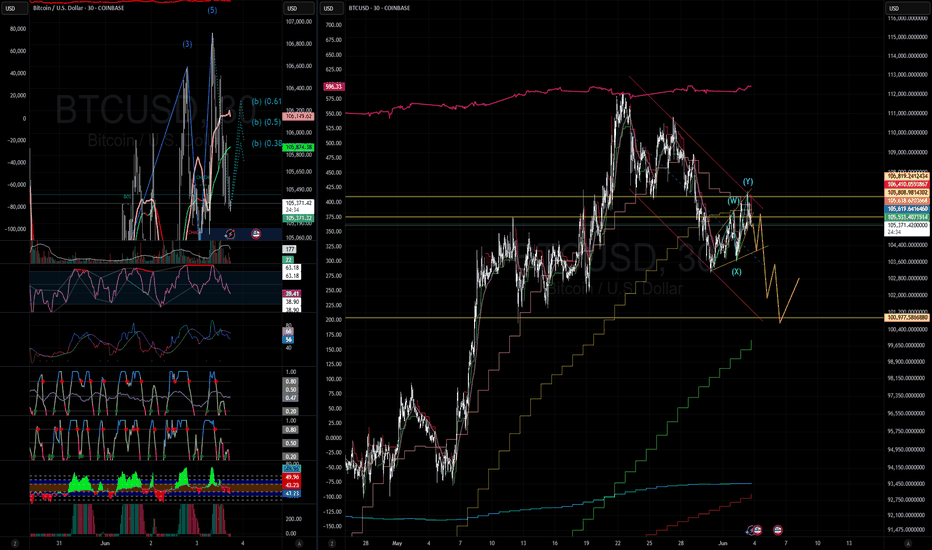Click the pink 106,149.62 price label
The image size is (932, 550).
tap(299, 117)
